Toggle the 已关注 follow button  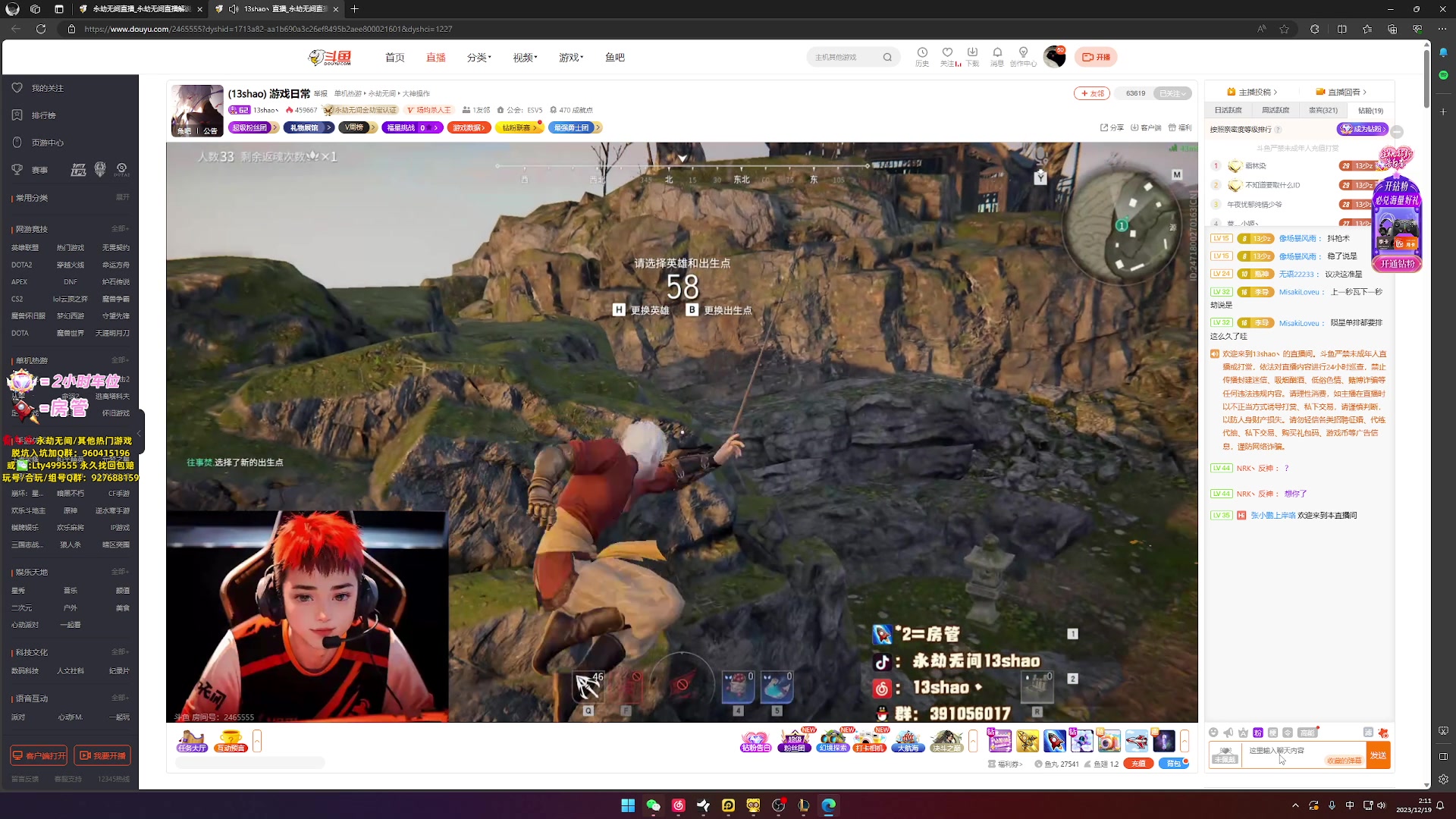click(x=1172, y=93)
